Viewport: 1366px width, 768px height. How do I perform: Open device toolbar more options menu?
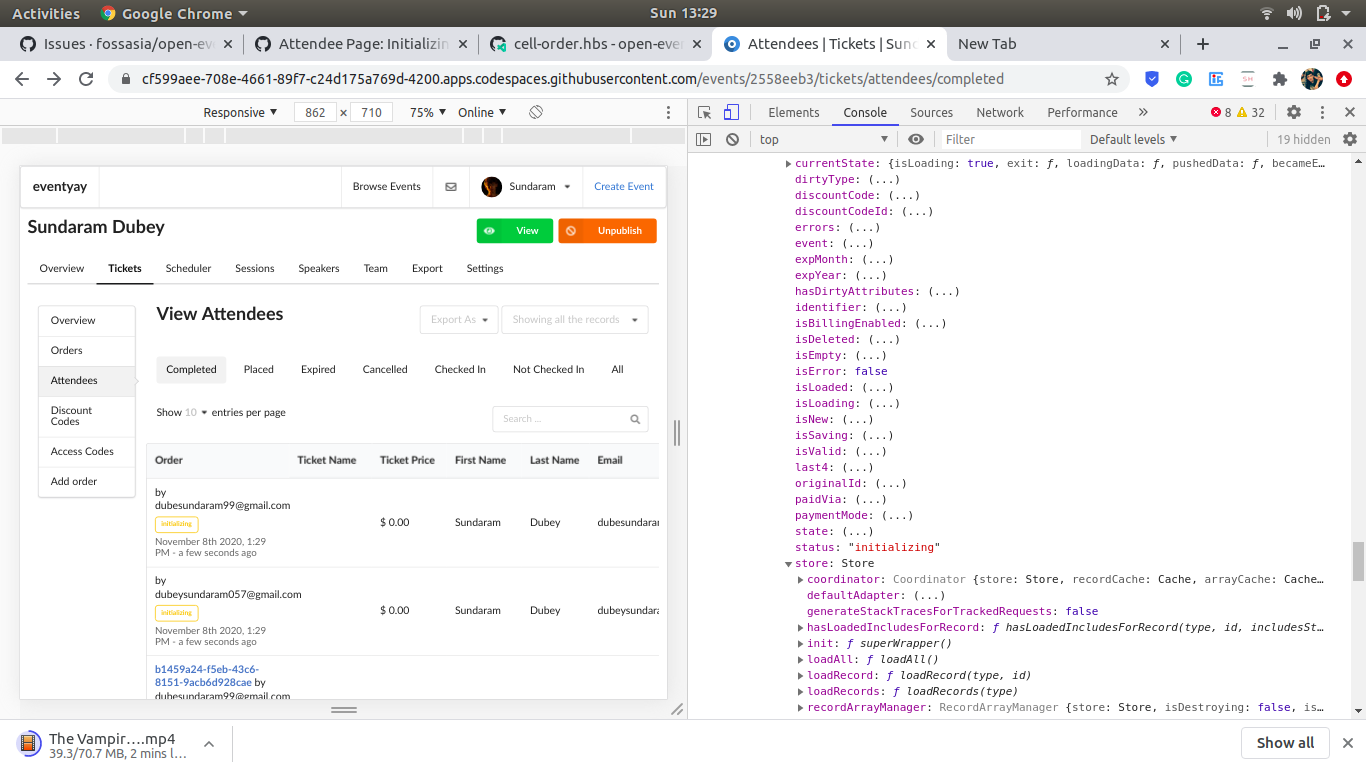pyautogui.click(x=669, y=112)
